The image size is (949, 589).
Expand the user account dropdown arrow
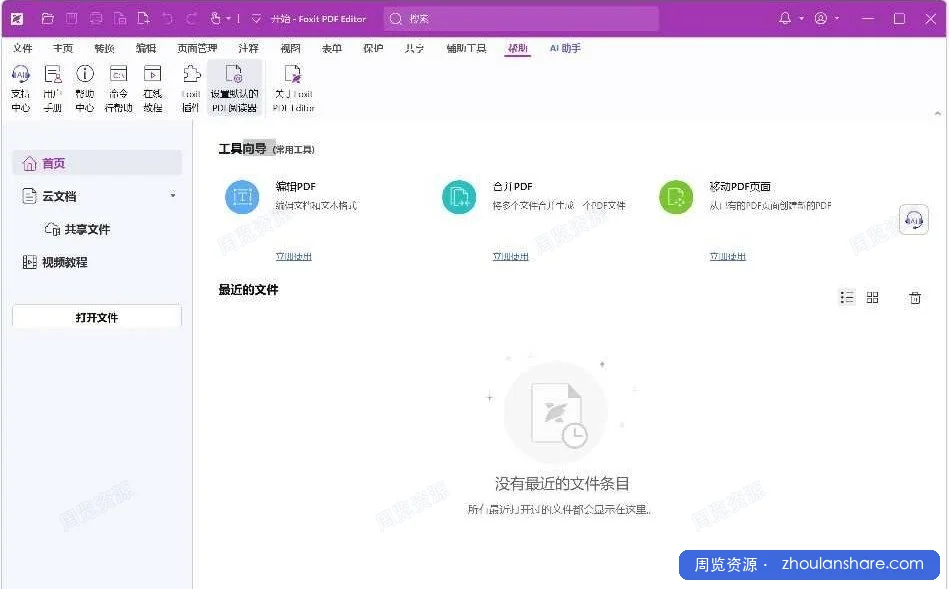[837, 18]
